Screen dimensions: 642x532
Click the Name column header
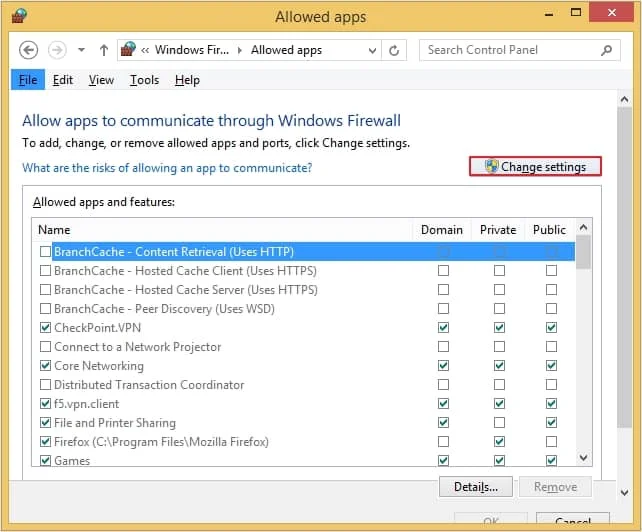222,230
